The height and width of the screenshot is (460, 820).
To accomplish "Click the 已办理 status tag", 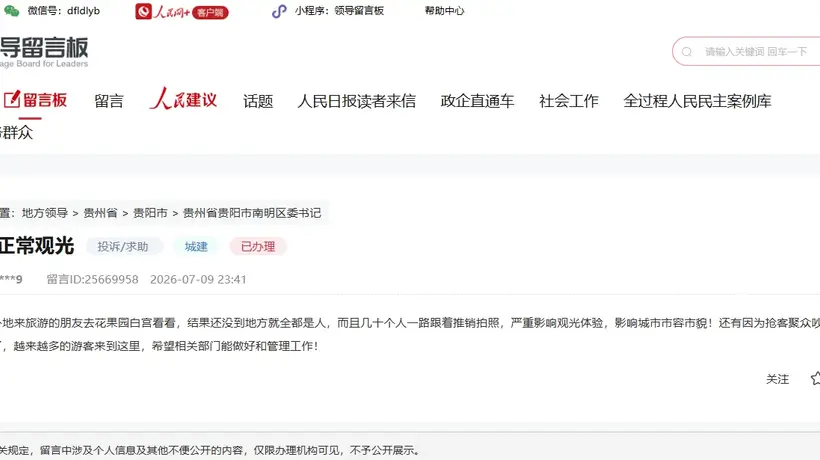I will [x=258, y=246].
